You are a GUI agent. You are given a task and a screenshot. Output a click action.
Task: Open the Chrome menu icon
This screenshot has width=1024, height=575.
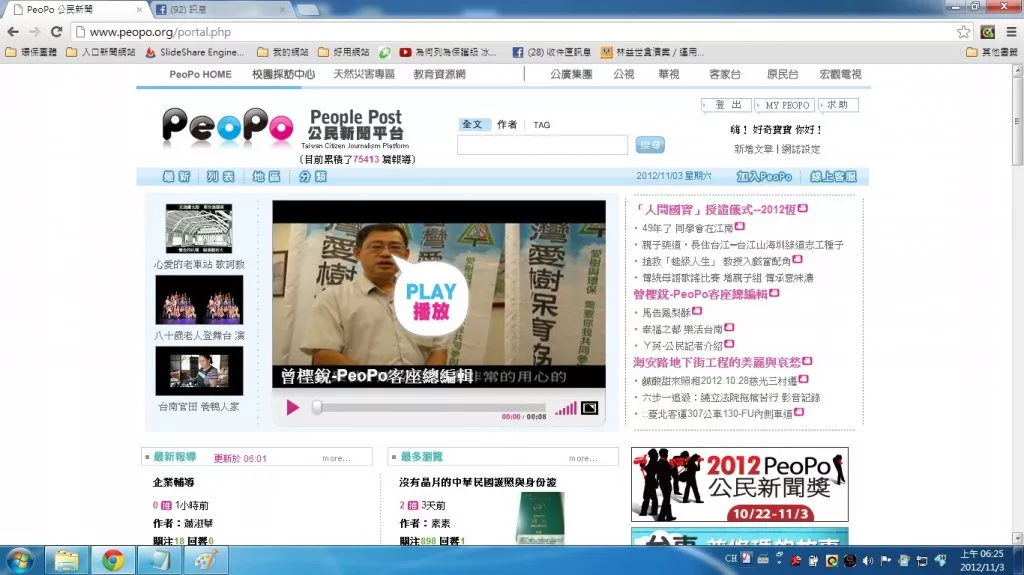pos(1011,31)
